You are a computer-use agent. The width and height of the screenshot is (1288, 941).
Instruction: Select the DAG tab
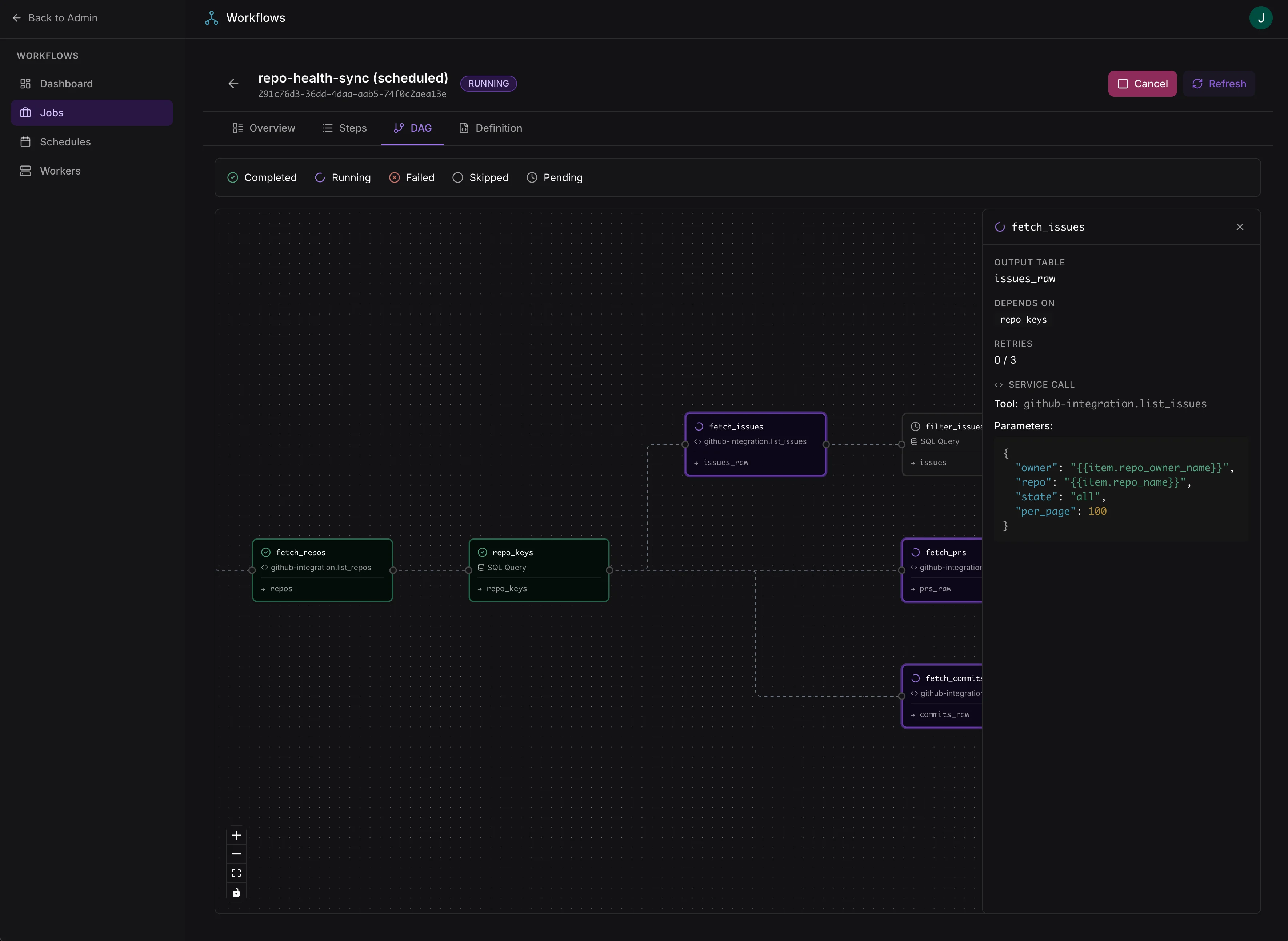coord(412,128)
